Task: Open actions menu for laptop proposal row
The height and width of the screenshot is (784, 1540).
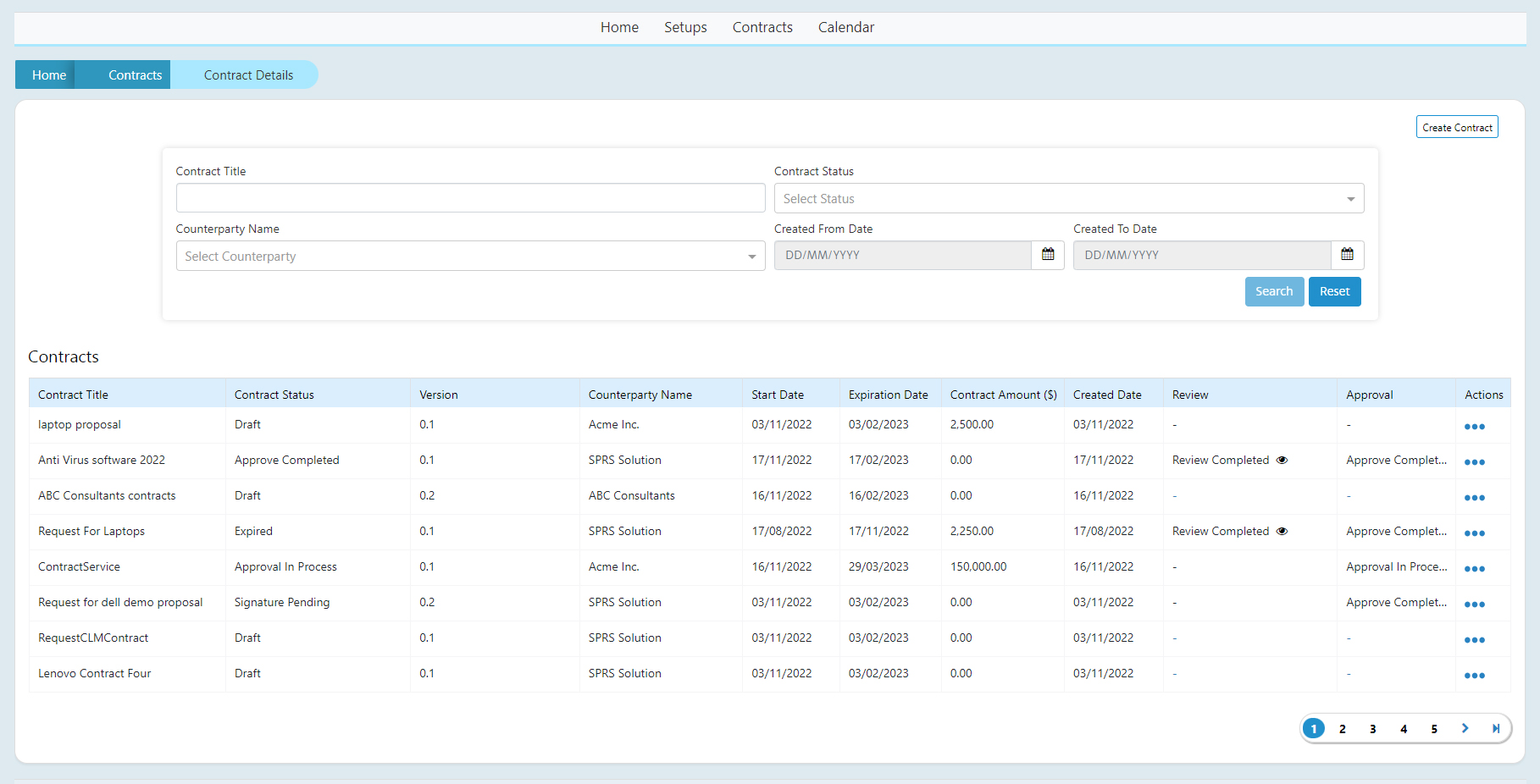Action: (x=1474, y=427)
